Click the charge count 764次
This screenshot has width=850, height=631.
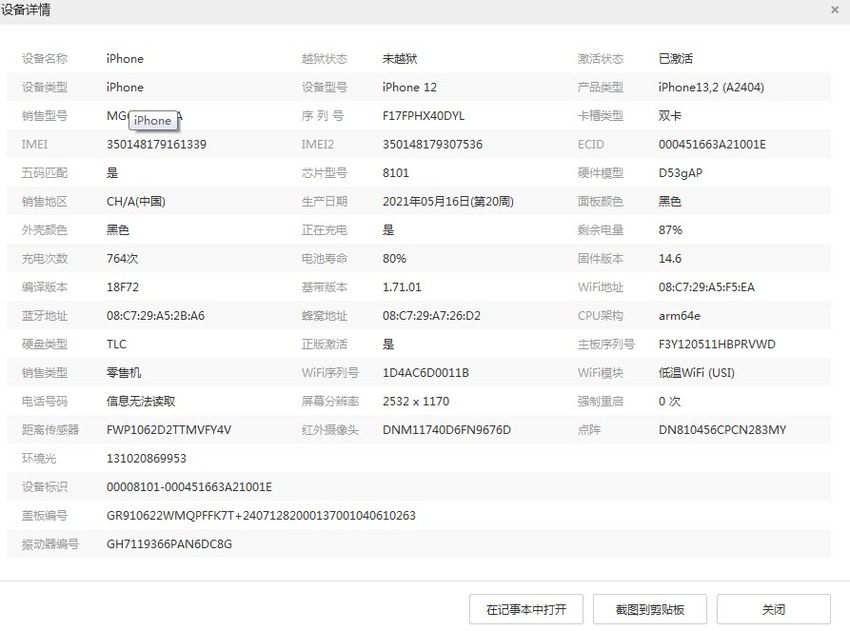(122, 259)
